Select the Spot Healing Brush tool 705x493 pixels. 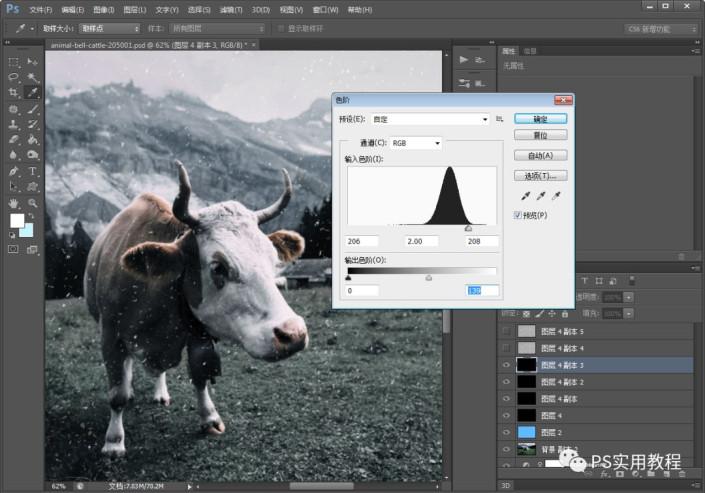click(13, 109)
